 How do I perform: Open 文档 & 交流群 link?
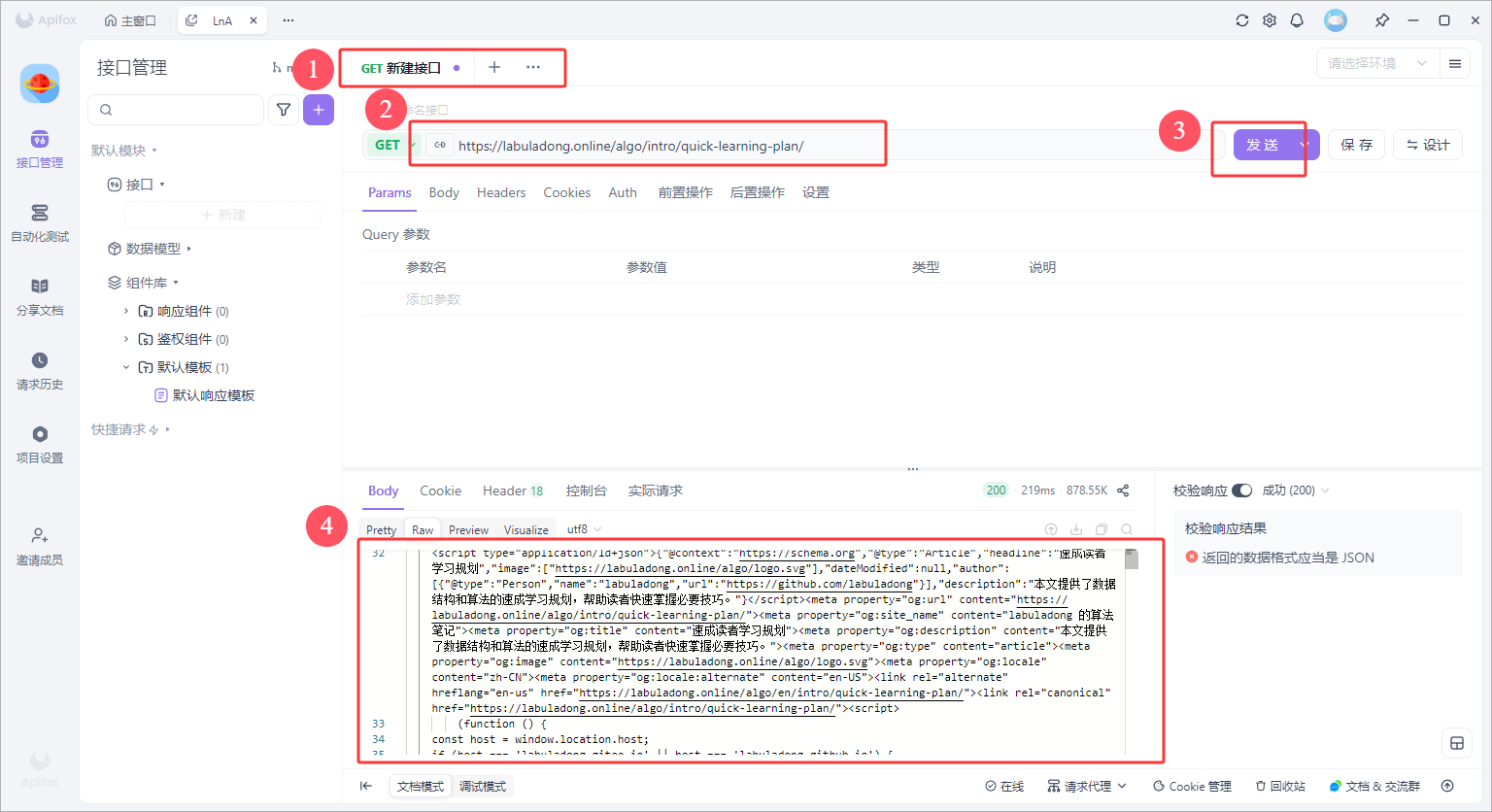(x=1374, y=786)
